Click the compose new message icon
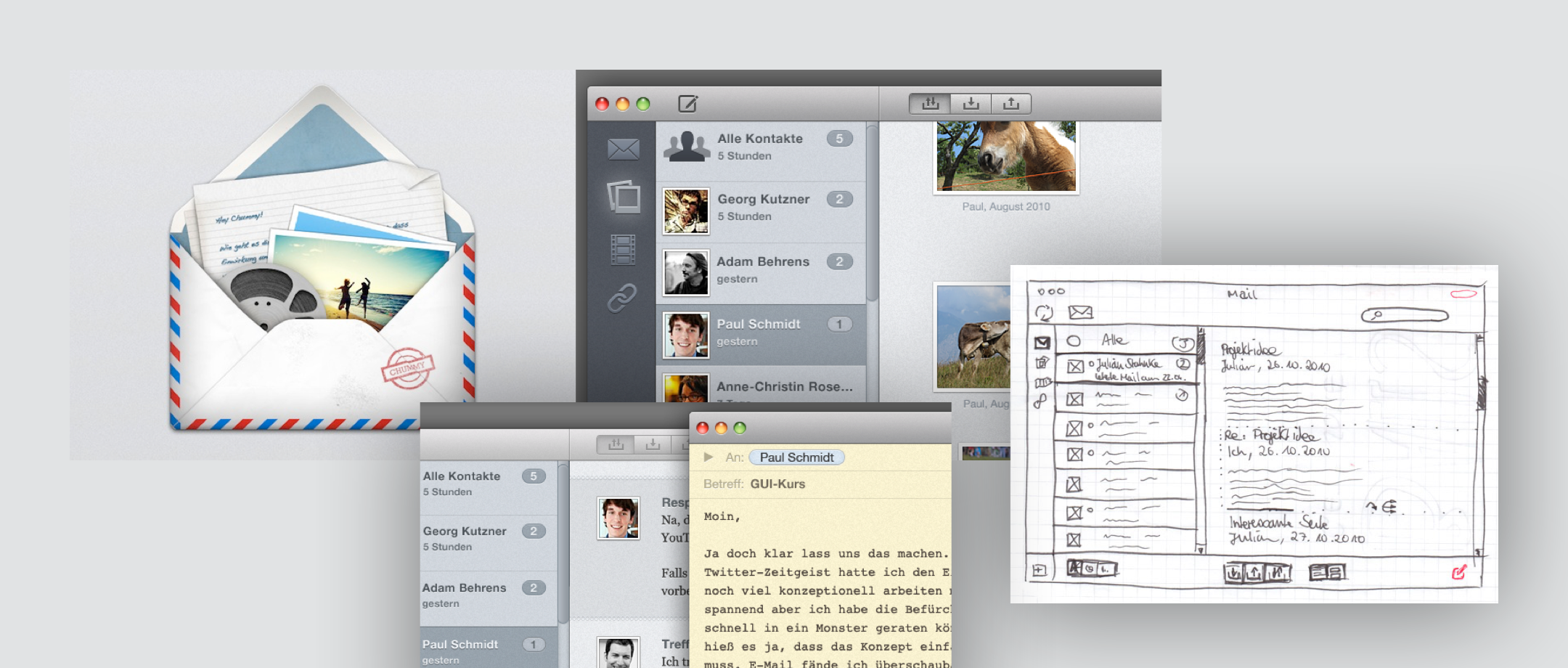Screen dimensions: 1568x668 (687, 104)
